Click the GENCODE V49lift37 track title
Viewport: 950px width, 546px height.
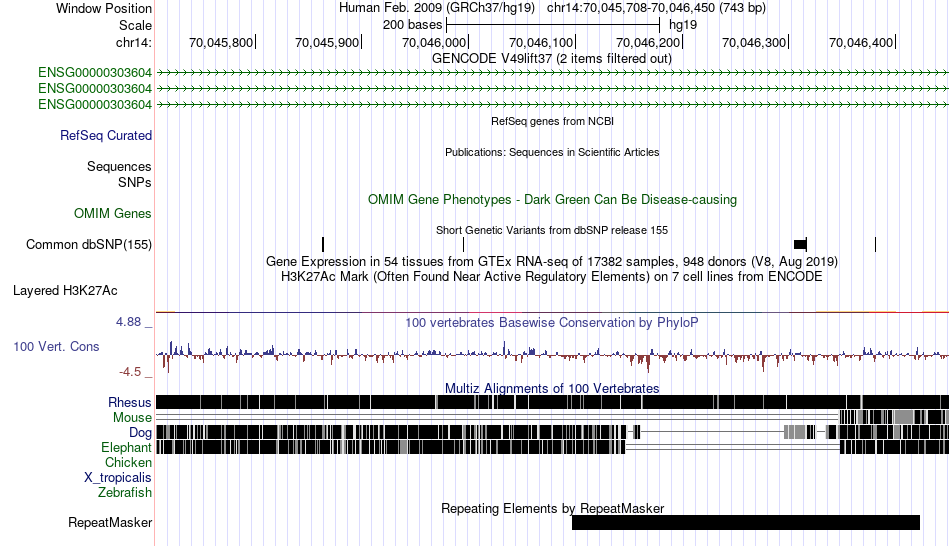point(551,59)
